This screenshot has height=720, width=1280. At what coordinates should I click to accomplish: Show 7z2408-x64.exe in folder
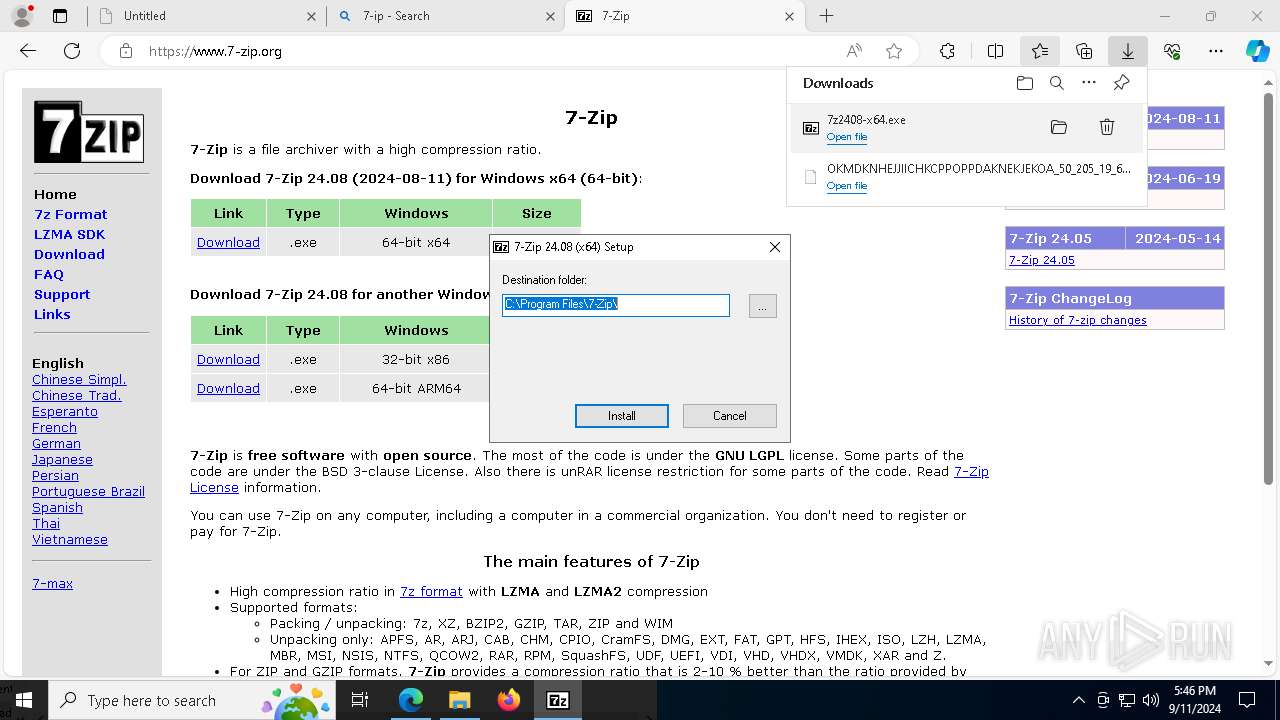(1059, 127)
